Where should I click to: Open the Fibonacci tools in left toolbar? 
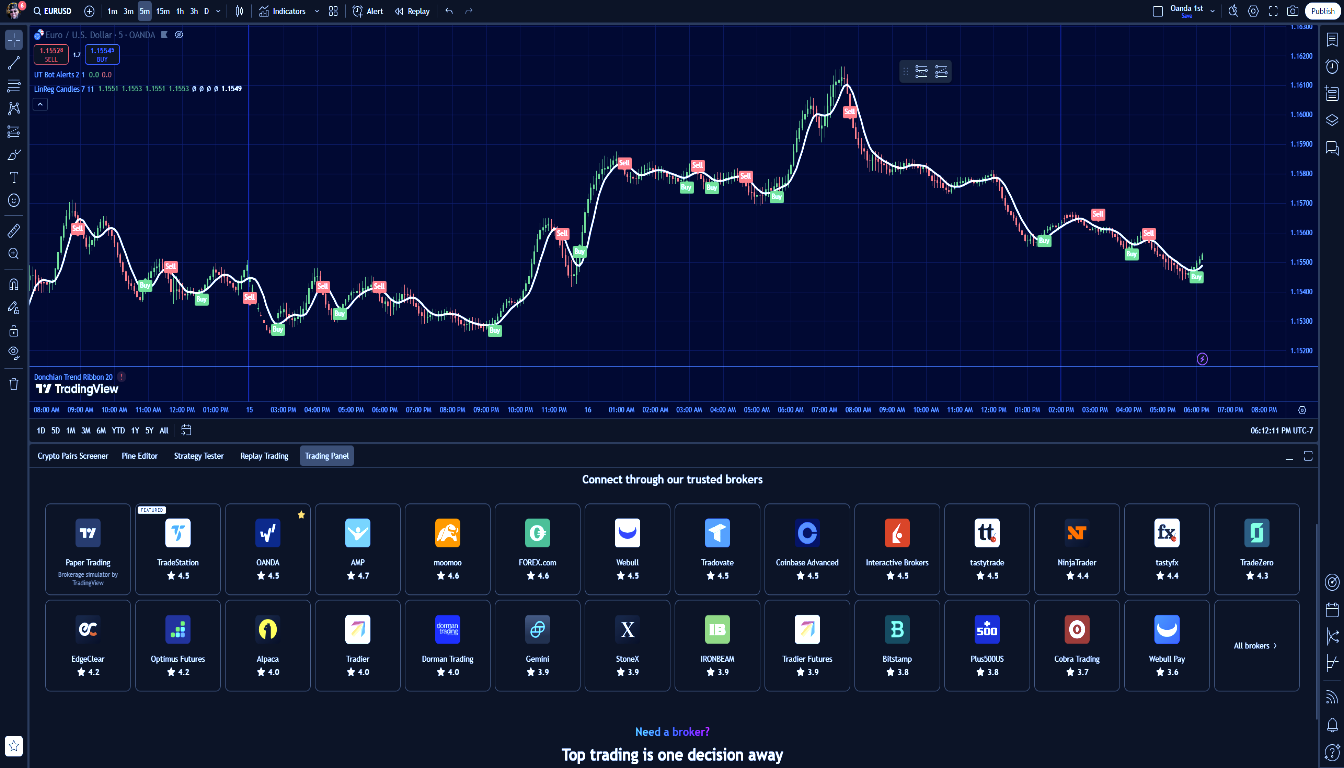(x=14, y=86)
